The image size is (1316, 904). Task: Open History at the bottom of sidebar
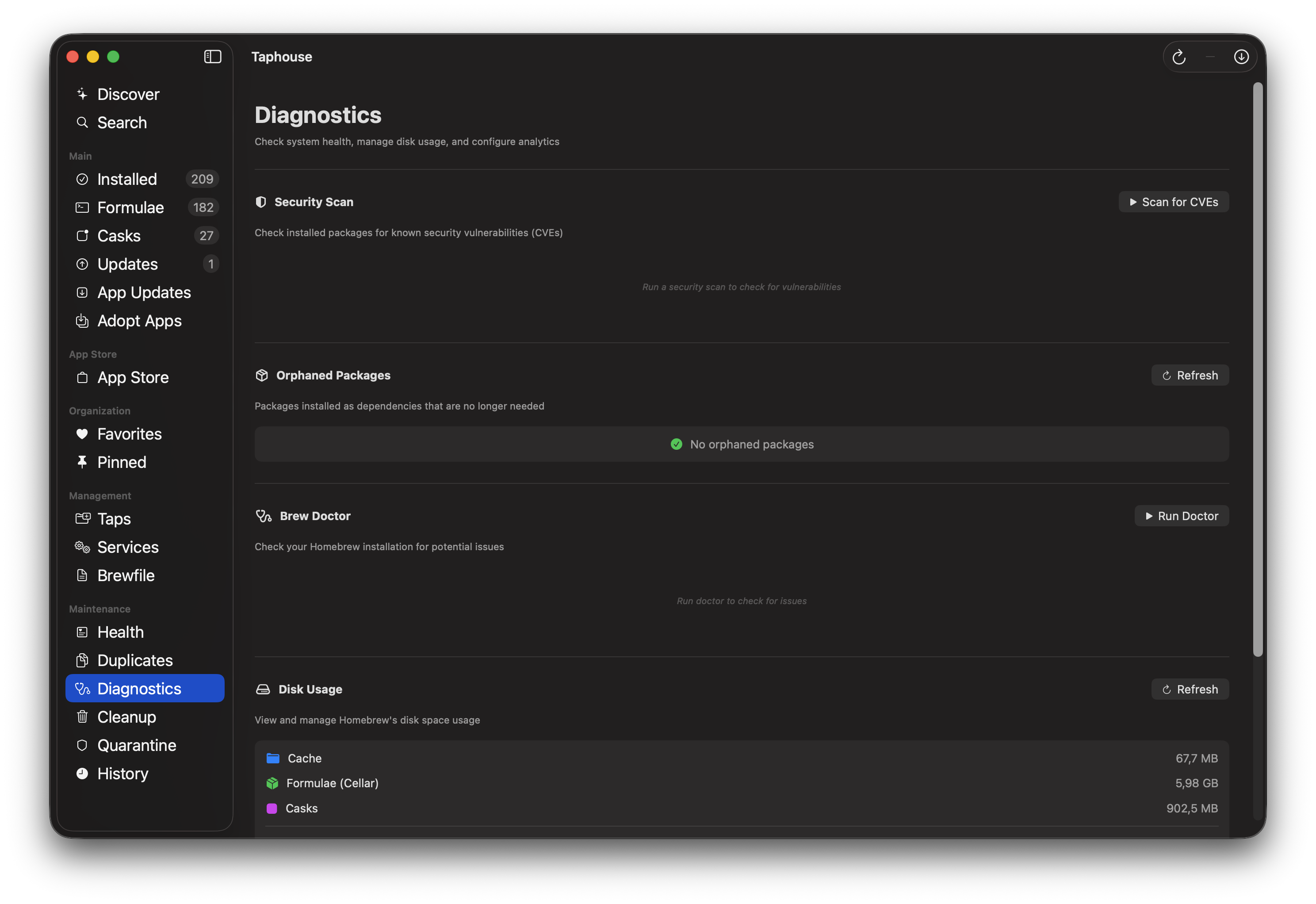pos(122,773)
